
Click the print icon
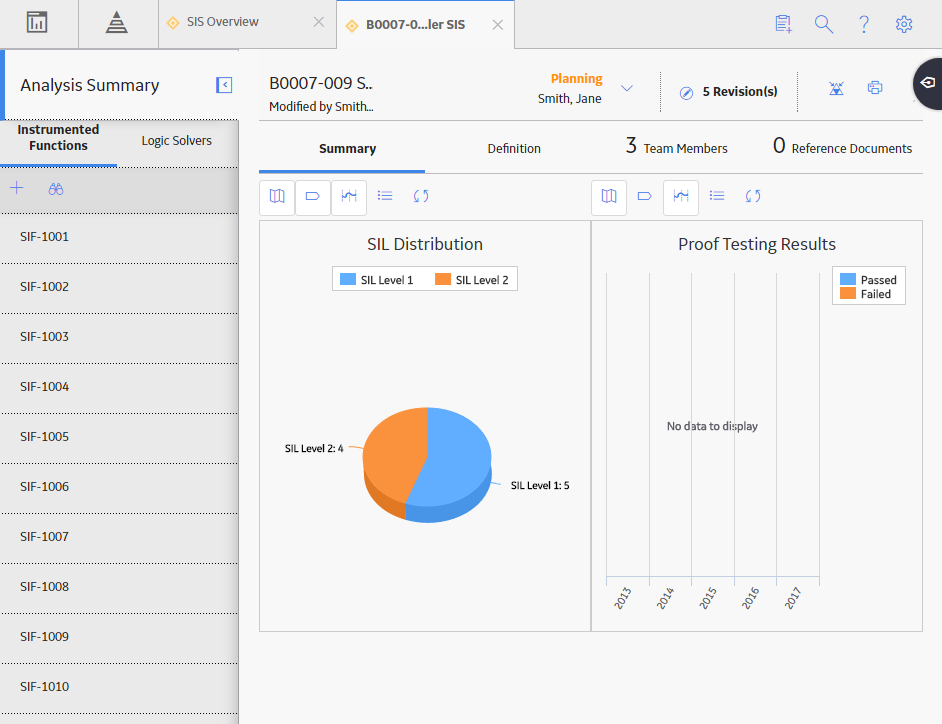(875, 88)
